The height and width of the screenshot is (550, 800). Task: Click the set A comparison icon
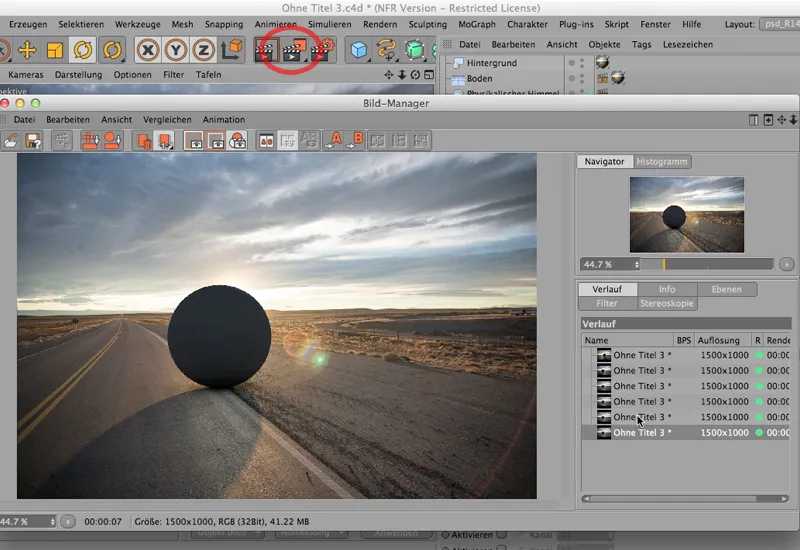[334, 141]
